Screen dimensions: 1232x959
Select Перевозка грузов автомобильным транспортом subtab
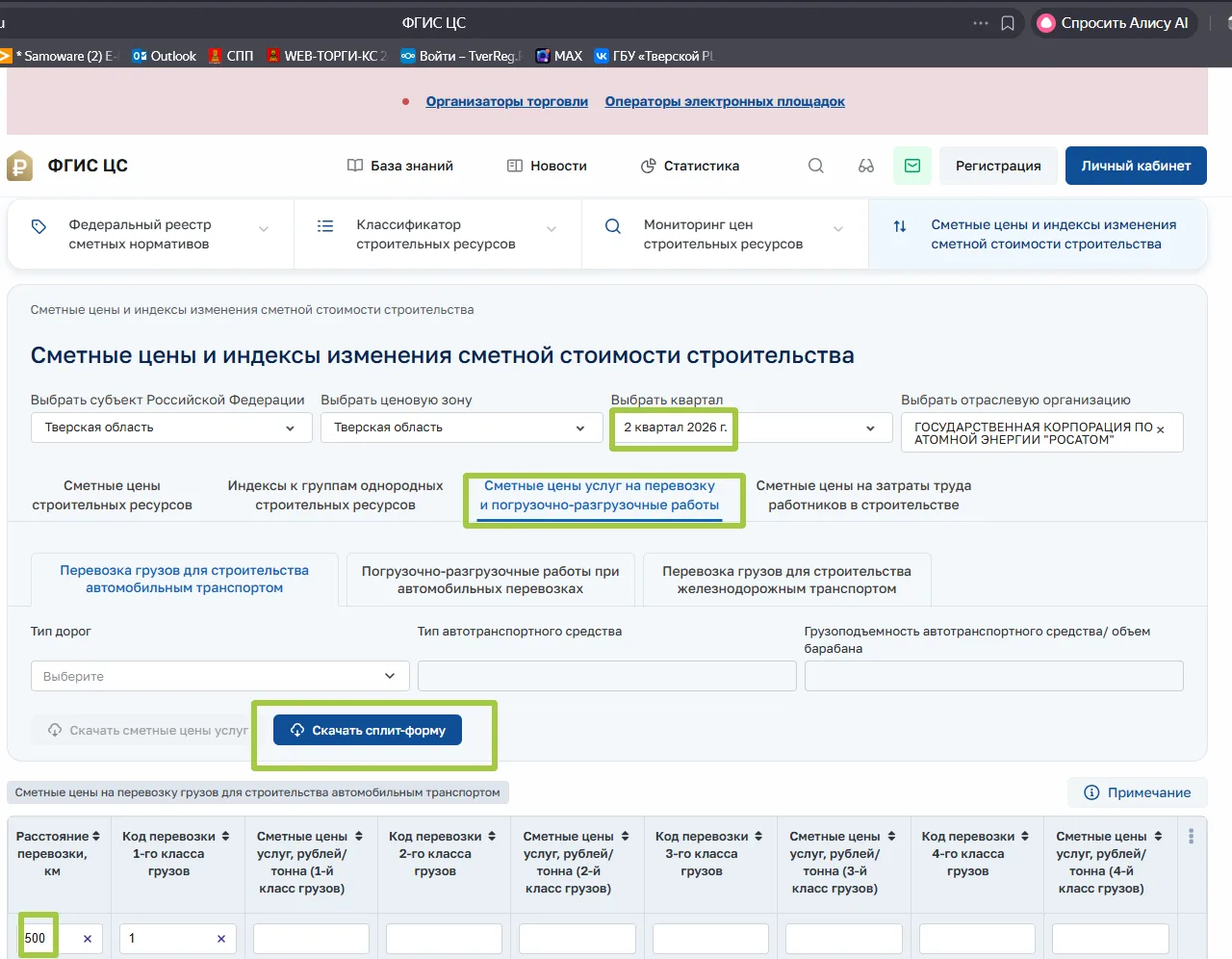pos(185,580)
